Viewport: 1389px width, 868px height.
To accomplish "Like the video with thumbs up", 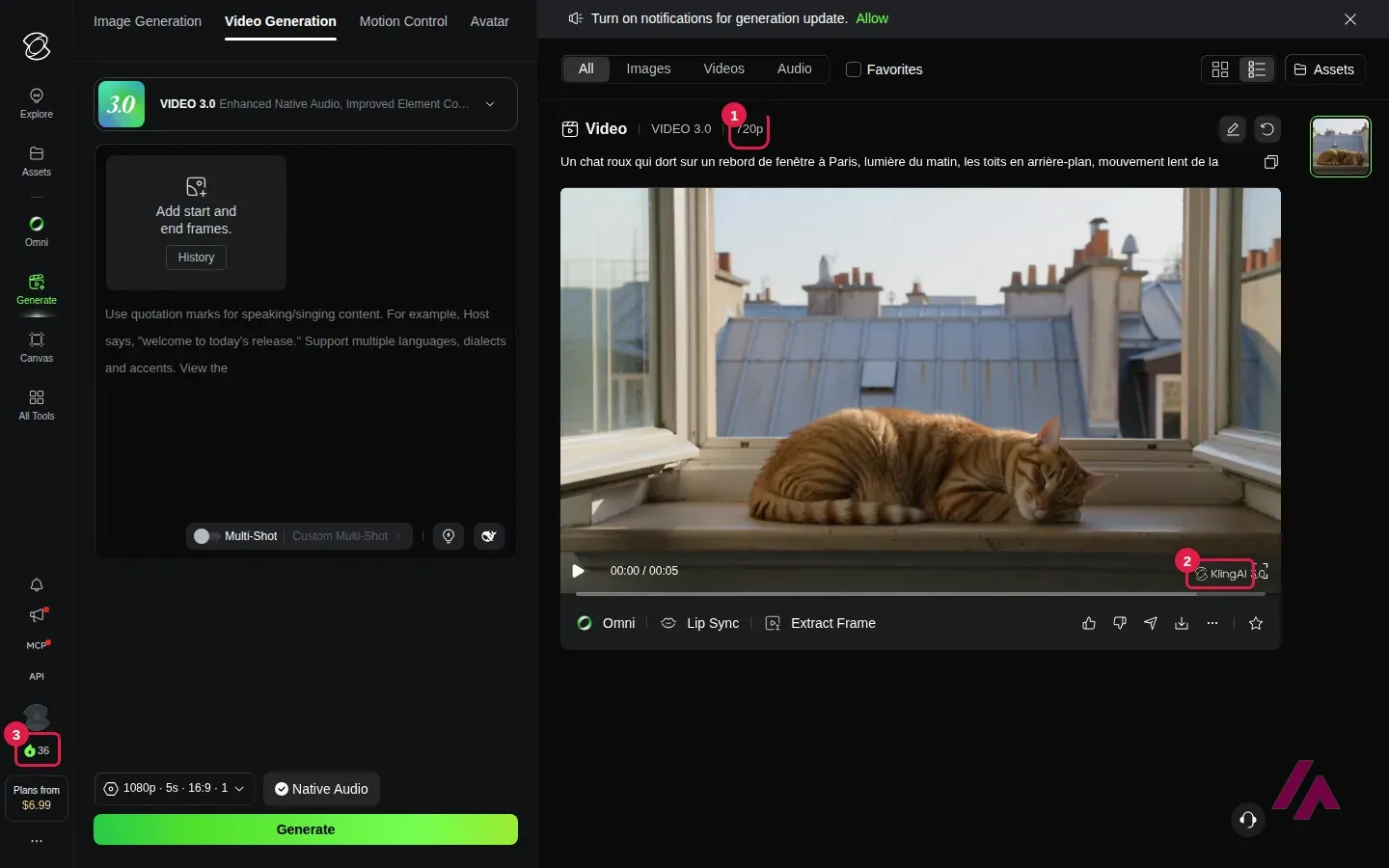I will 1089,624.
